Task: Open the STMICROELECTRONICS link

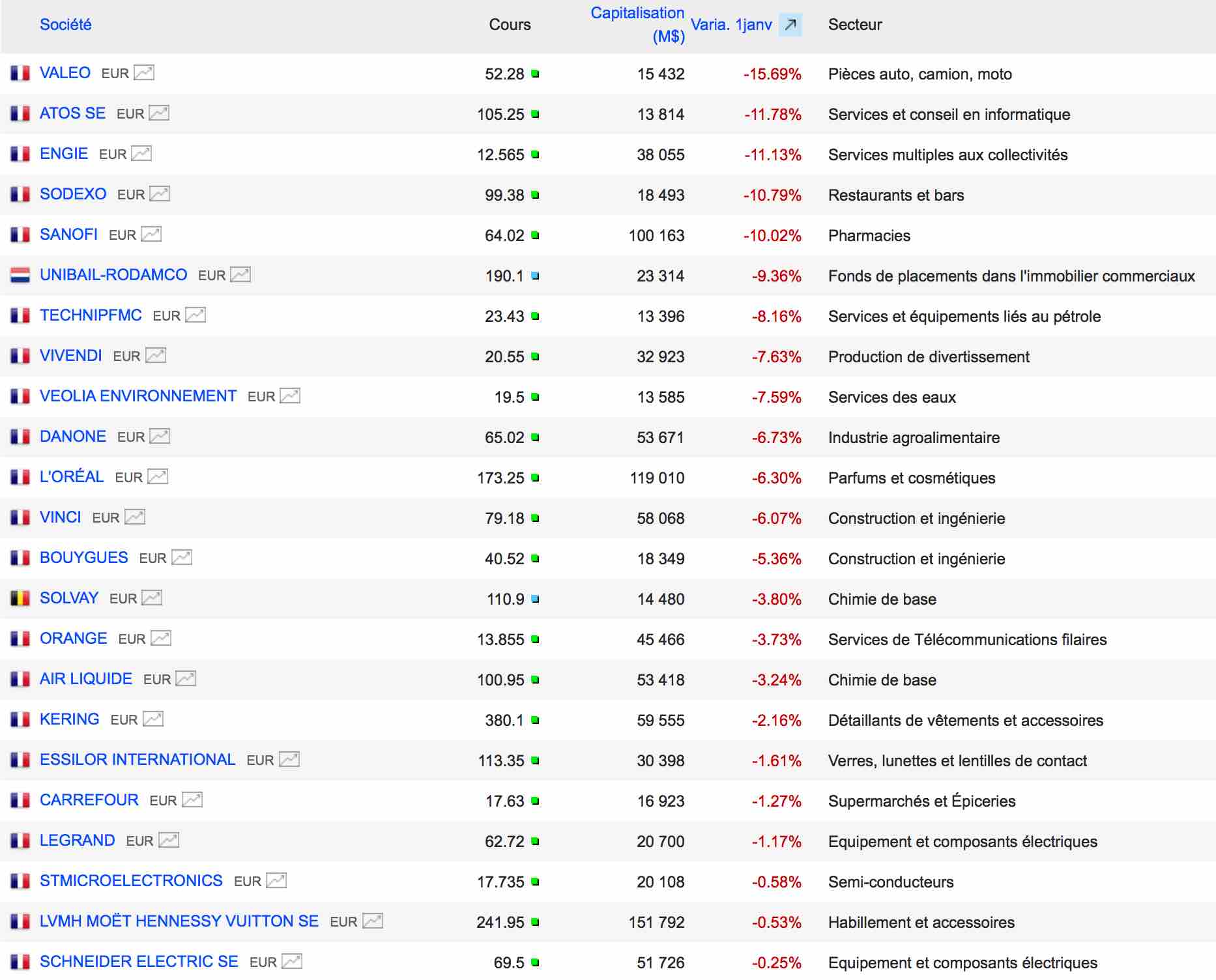Action: 131,880
